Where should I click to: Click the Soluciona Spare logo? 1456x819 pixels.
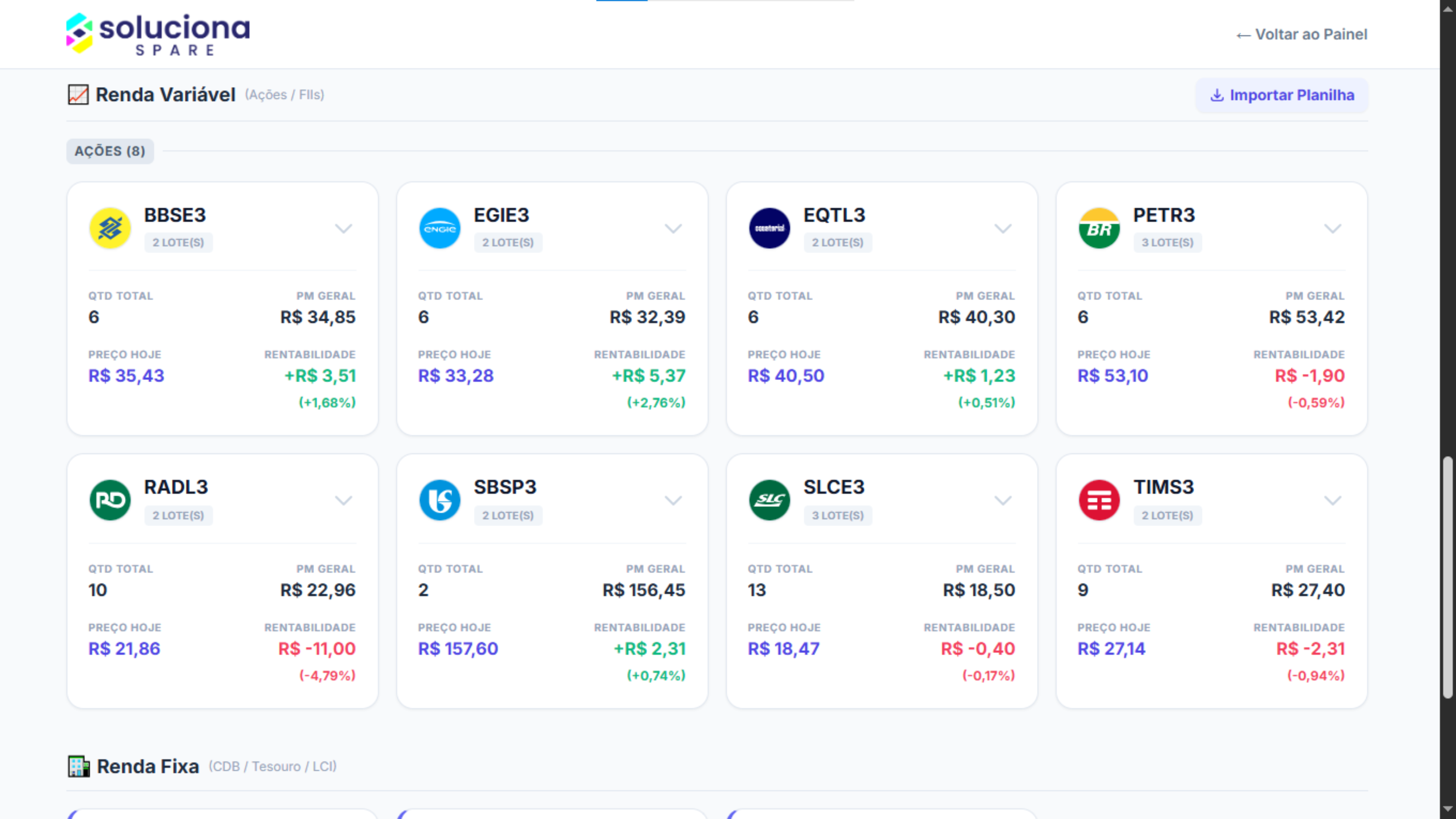click(x=158, y=34)
